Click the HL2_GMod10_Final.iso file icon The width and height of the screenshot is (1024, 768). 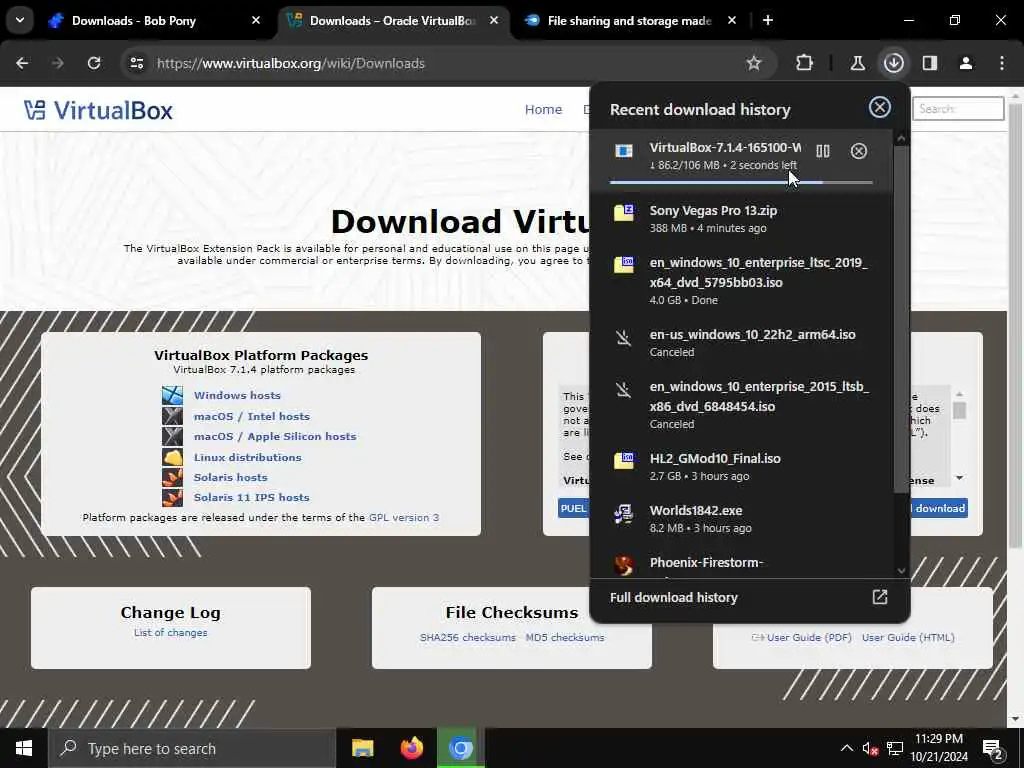[x=624, y=460]
